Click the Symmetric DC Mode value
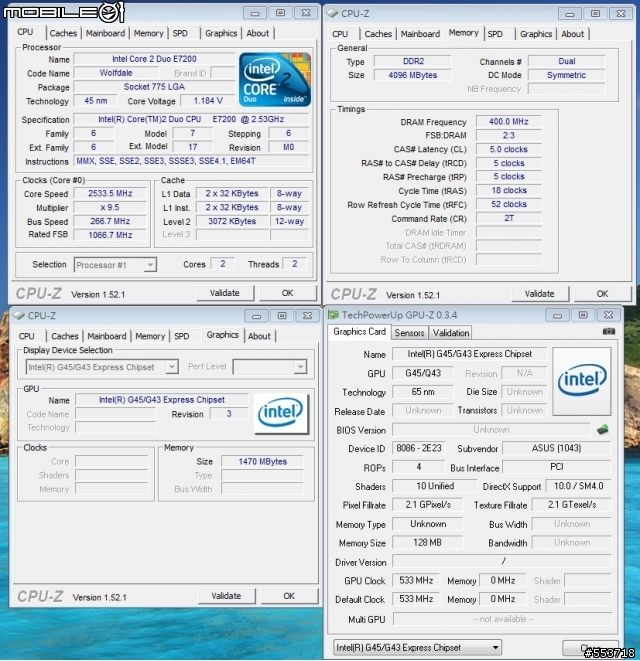 [566, 75]
